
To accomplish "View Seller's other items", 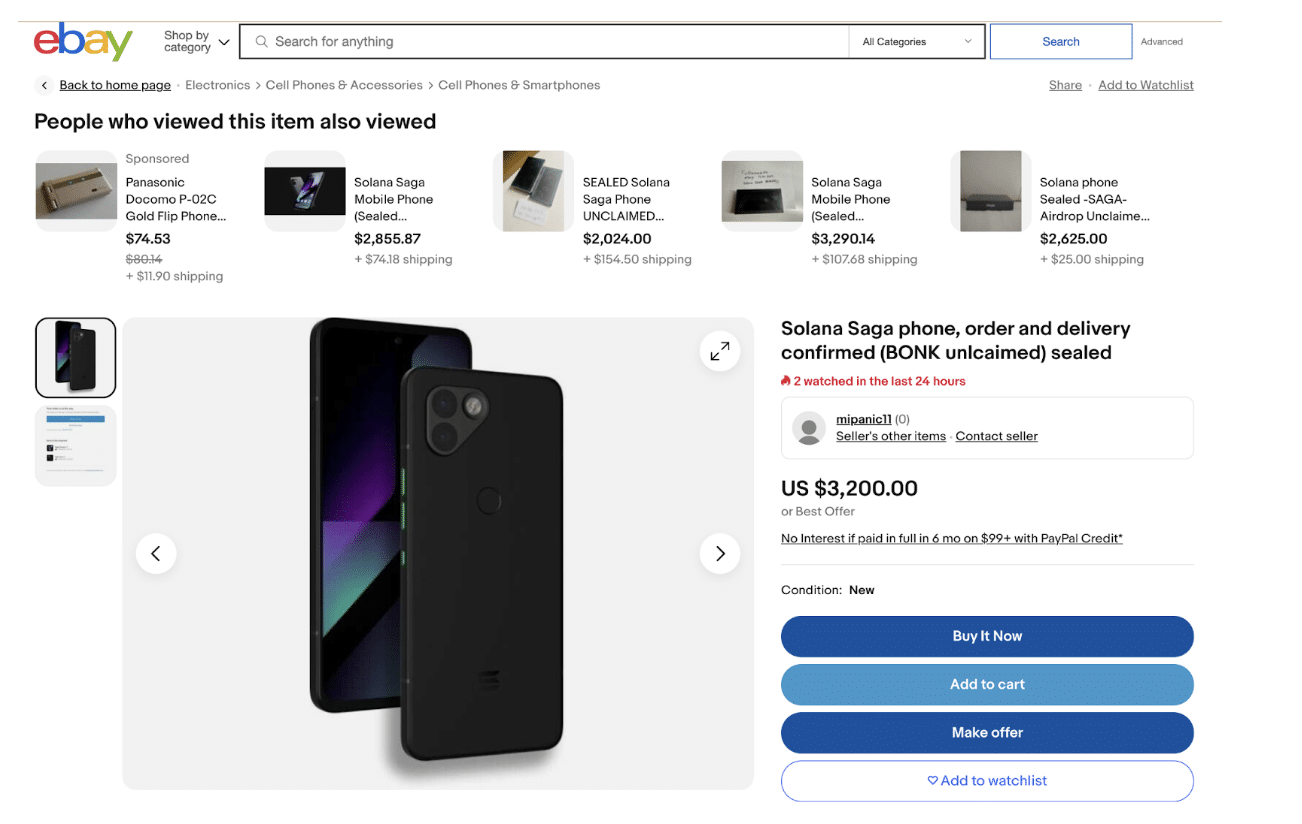I will (890, 436).
